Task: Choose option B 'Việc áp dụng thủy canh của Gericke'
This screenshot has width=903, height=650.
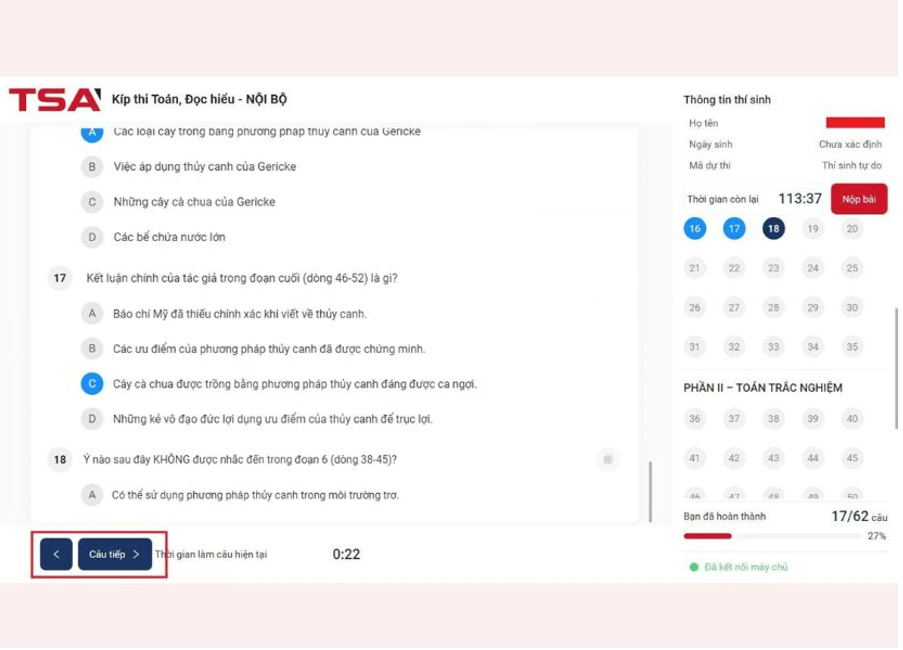Action: point(91,166)
